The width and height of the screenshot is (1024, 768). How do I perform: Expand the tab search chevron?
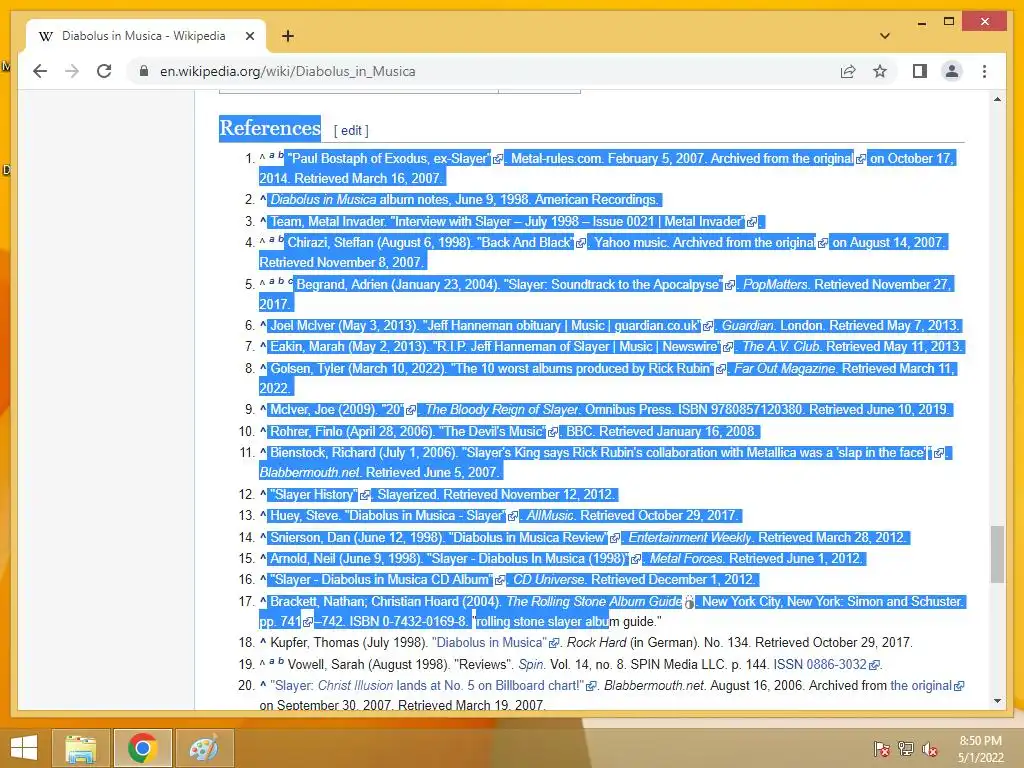[x=885, y=36]
